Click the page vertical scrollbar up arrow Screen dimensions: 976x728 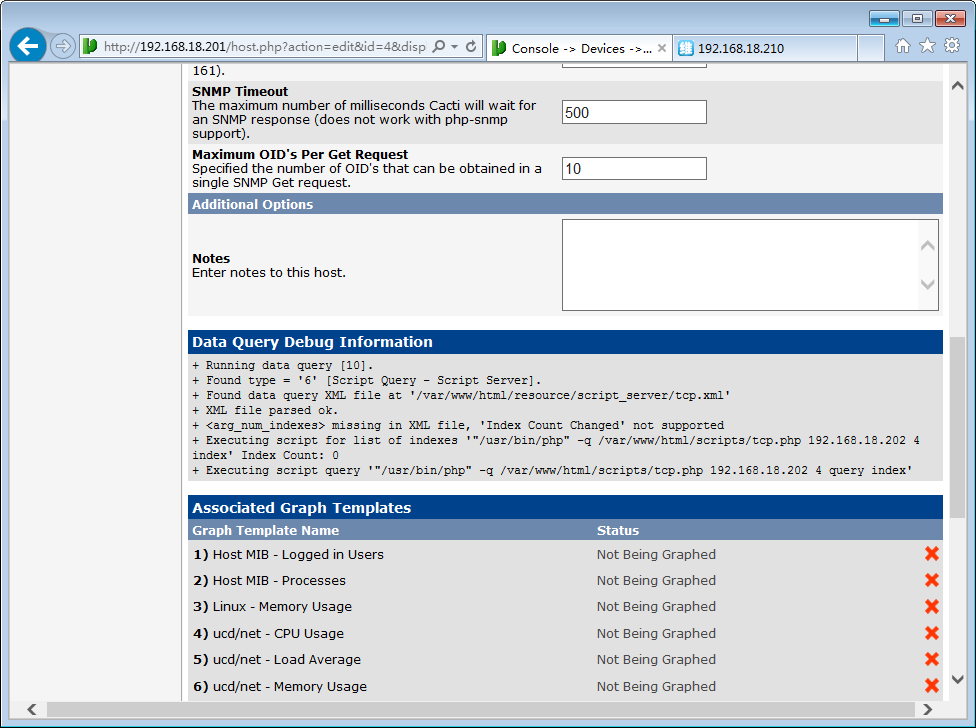click(x=958, y=86)
